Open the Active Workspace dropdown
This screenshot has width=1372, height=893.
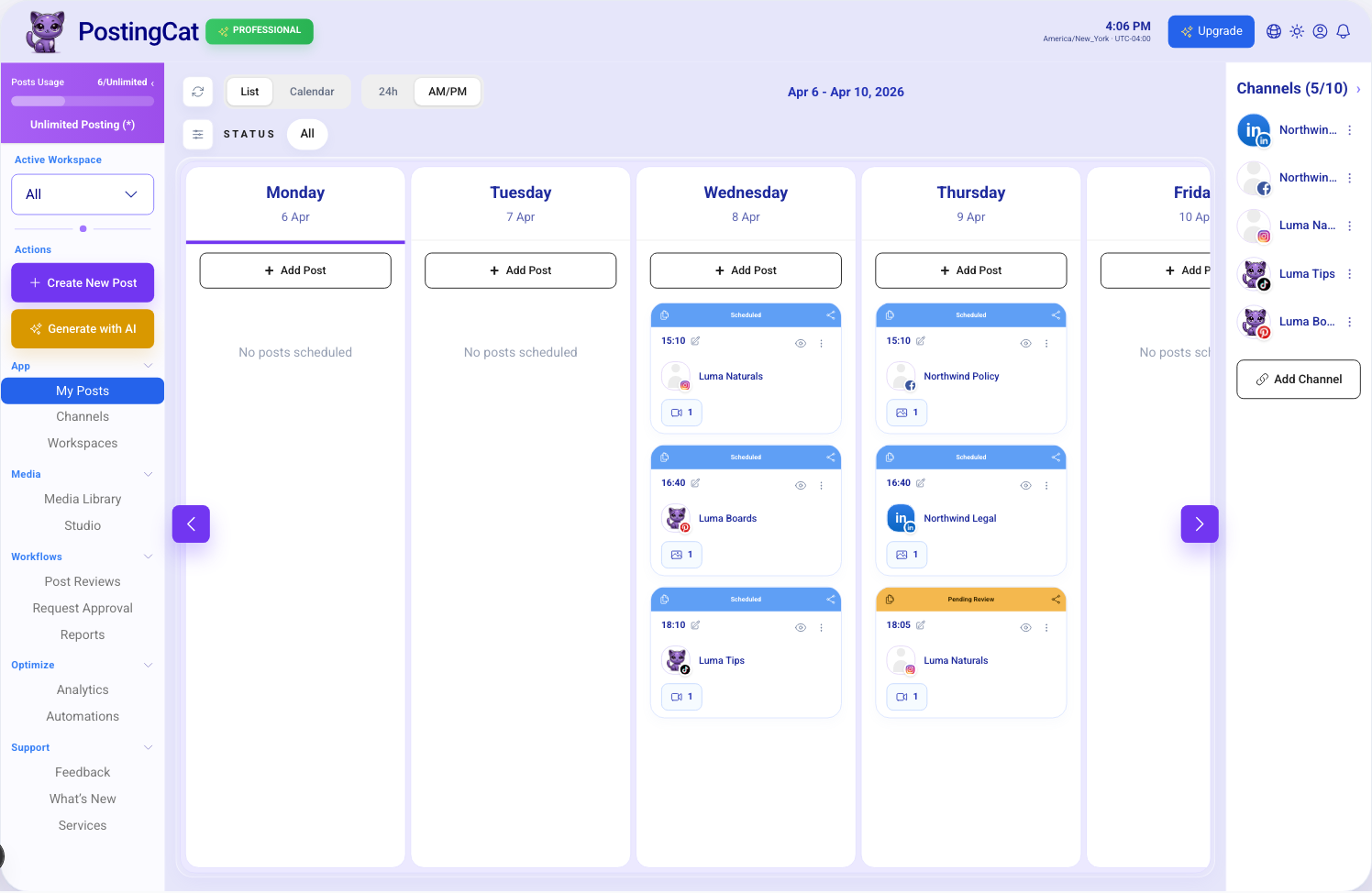[x=83, y=194]
